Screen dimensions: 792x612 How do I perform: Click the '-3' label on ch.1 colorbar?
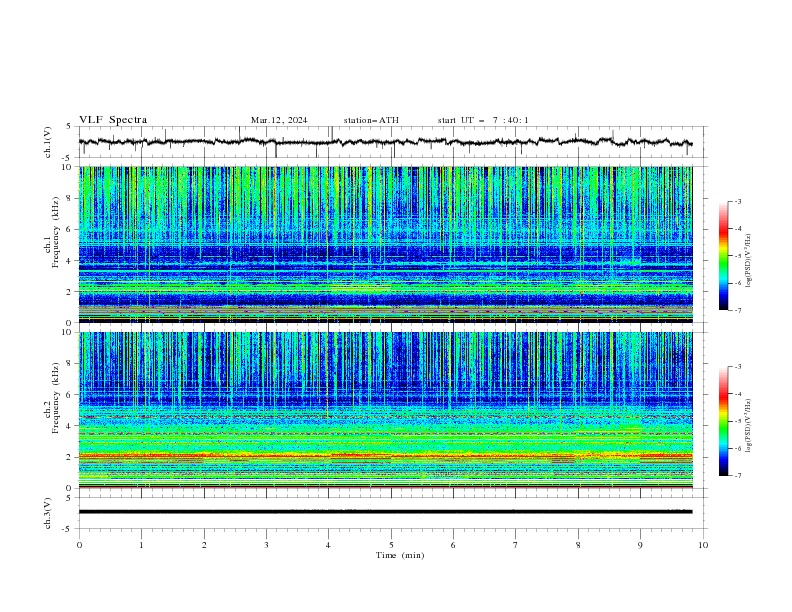pos(737,201)
